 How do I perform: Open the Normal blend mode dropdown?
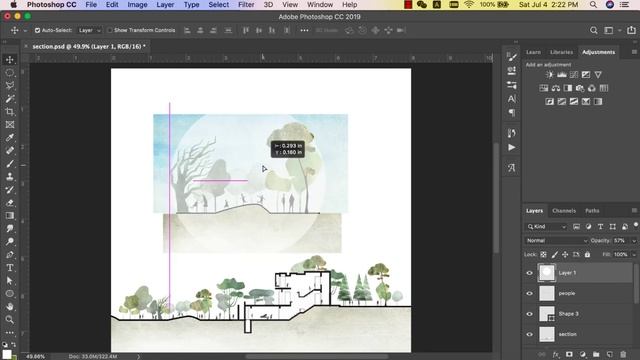pos(556,241)
